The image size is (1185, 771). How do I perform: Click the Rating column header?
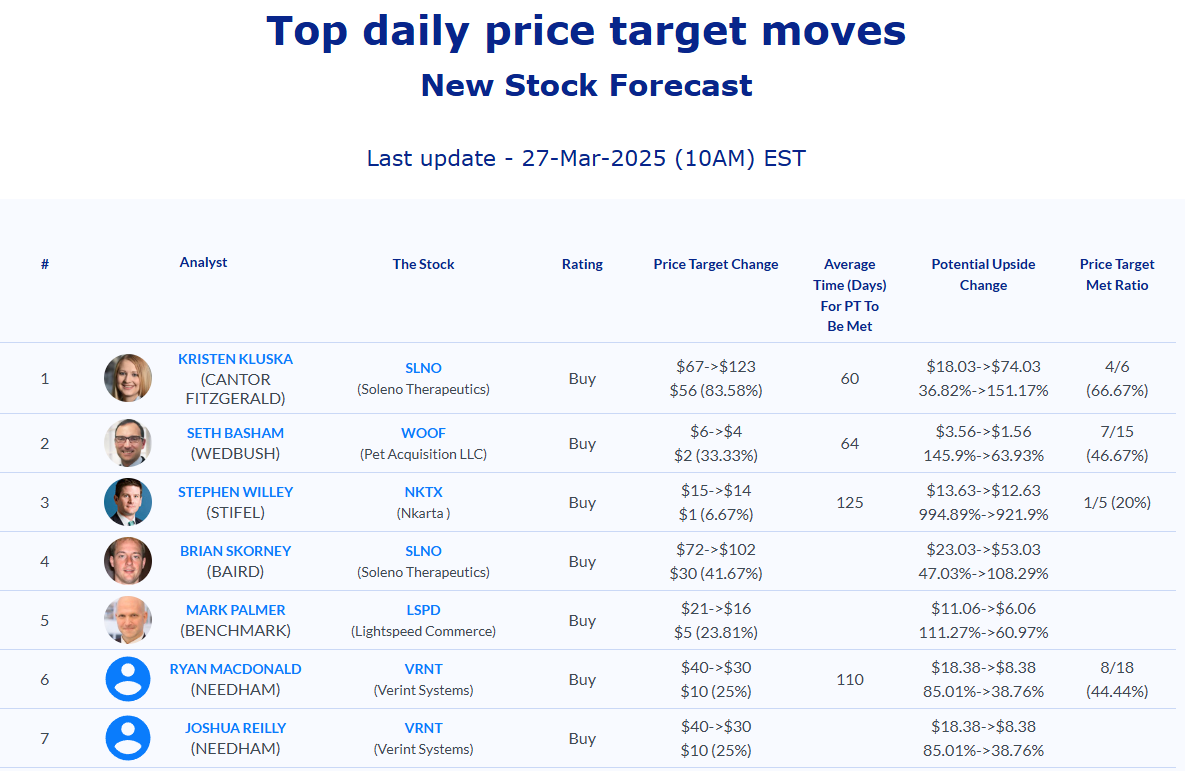point(582,265)
